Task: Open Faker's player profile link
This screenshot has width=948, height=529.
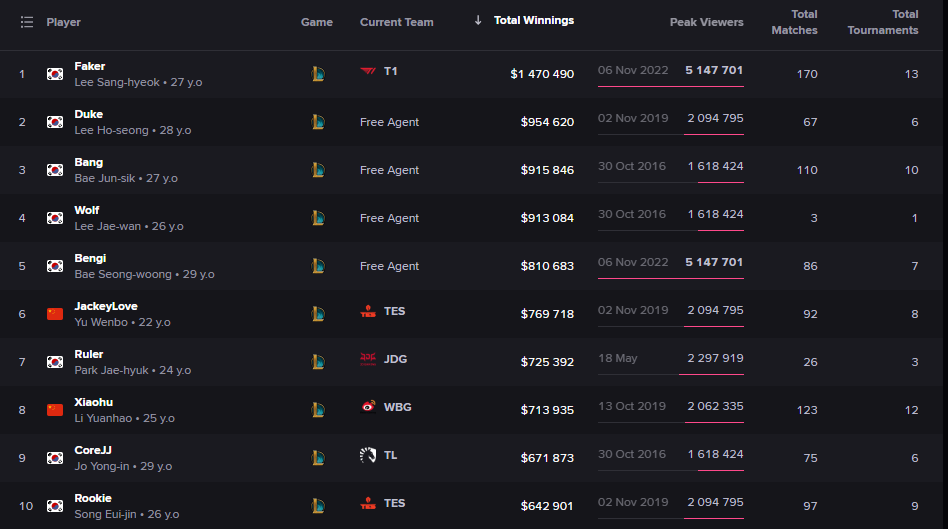Action: coord(89,67)
